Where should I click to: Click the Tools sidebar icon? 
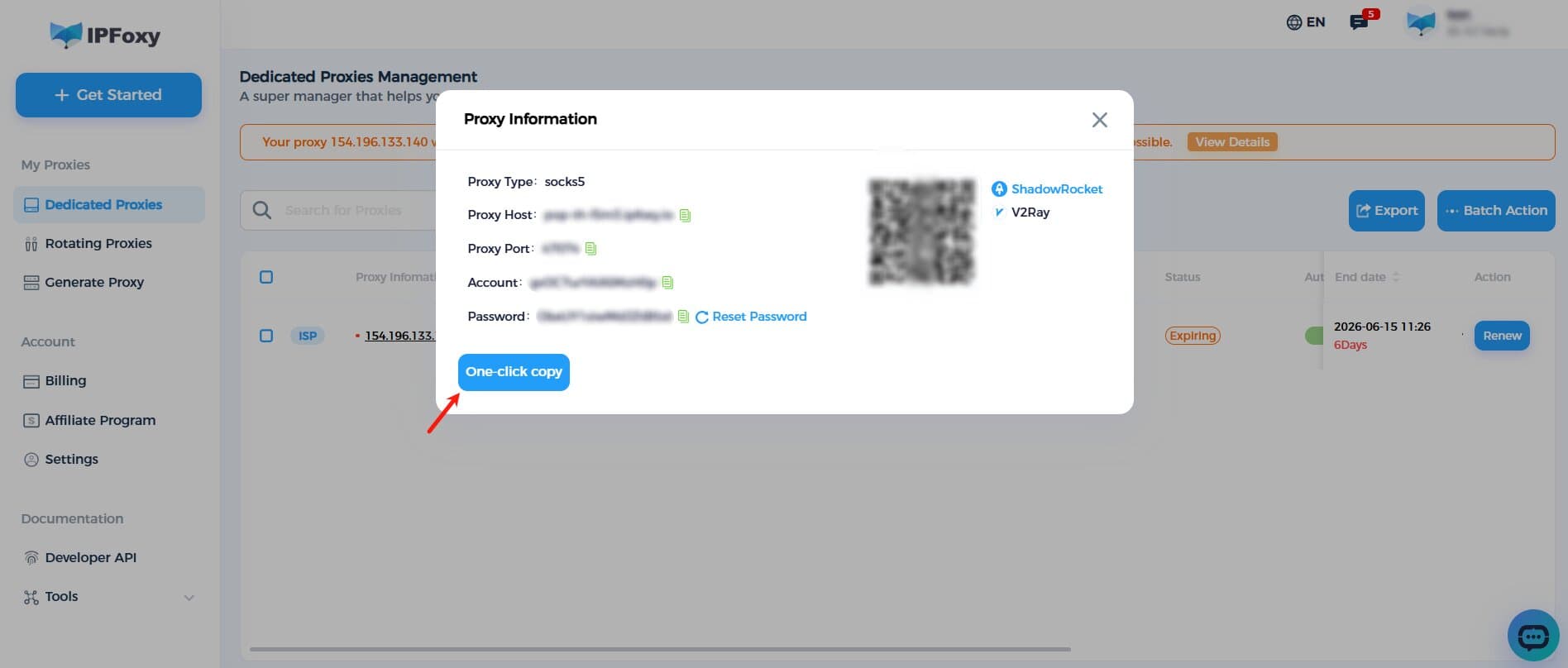tap(31, 597)
